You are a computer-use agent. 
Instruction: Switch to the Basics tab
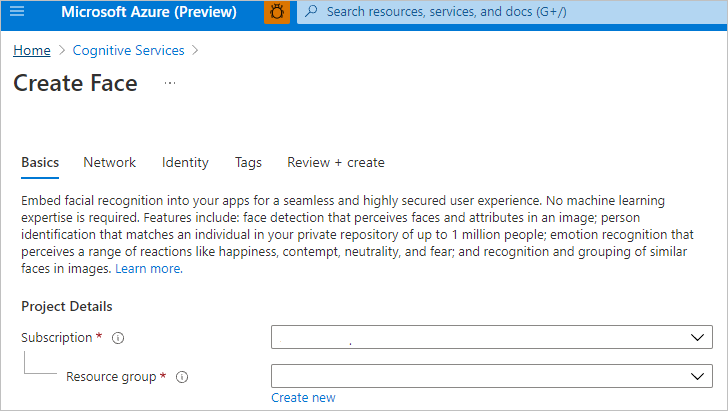[x=40, y=162]
